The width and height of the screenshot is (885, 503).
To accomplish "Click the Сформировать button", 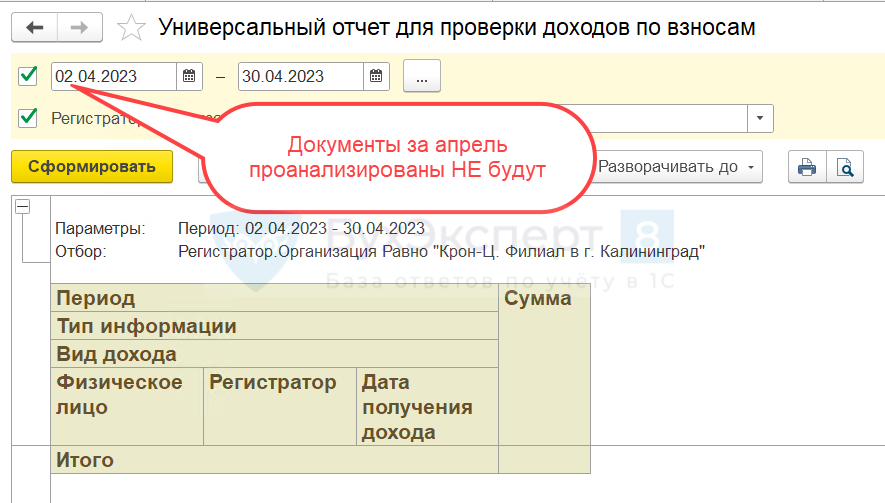I will pyautogui.click(x=92, y=167).
